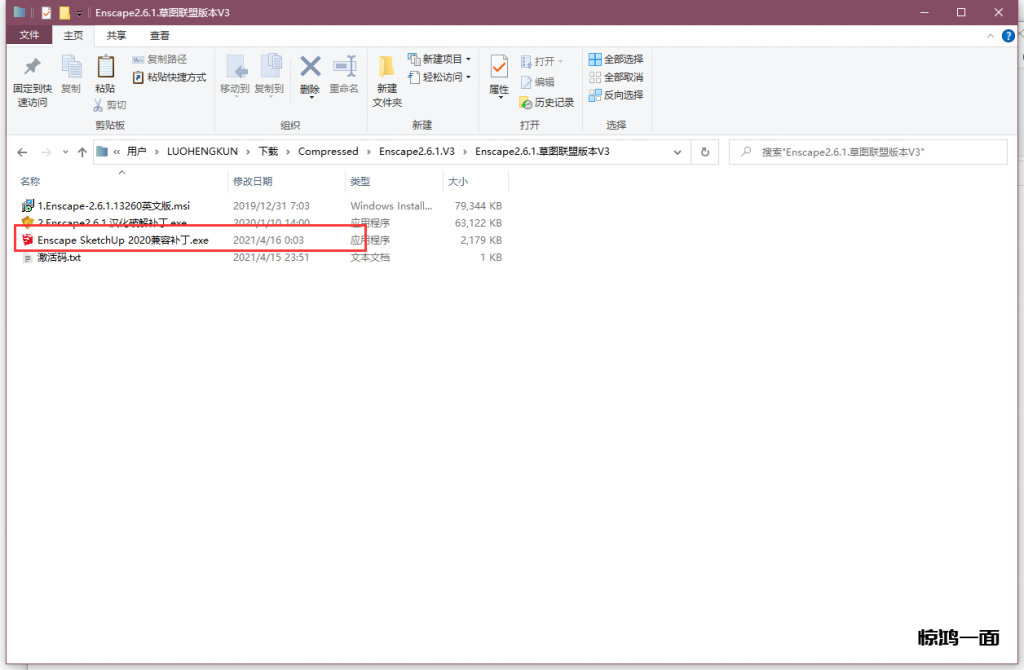Click 历史记录 history button

pos(547,102)
